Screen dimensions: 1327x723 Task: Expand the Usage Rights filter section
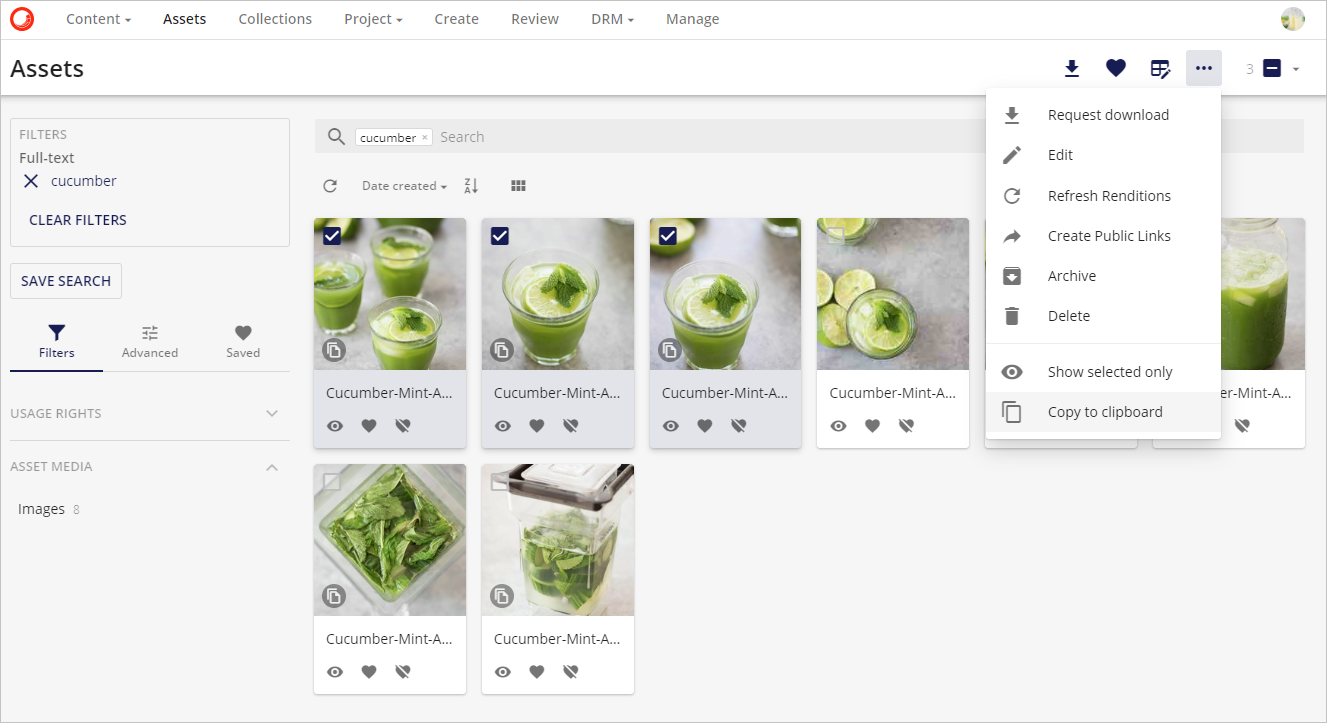click(272, 414)
